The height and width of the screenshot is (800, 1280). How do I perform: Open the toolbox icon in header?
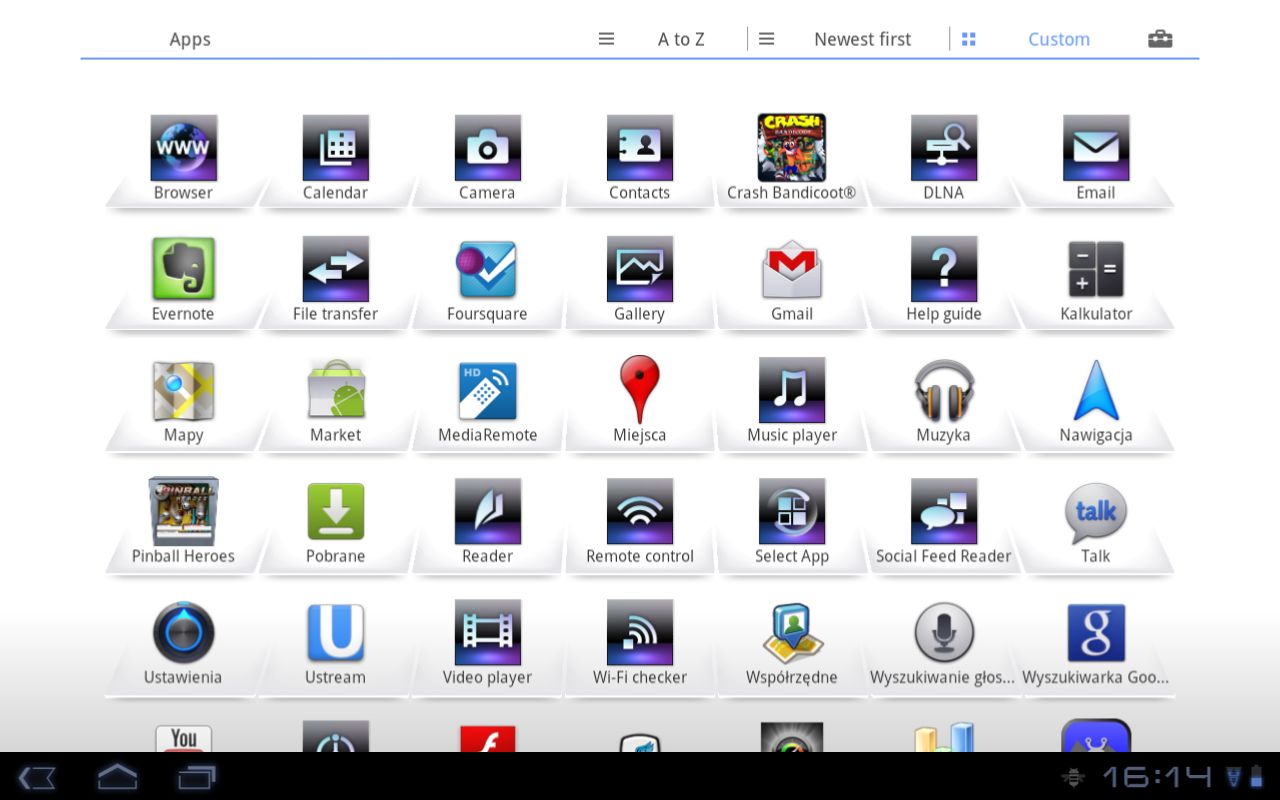click(1160, 39)
